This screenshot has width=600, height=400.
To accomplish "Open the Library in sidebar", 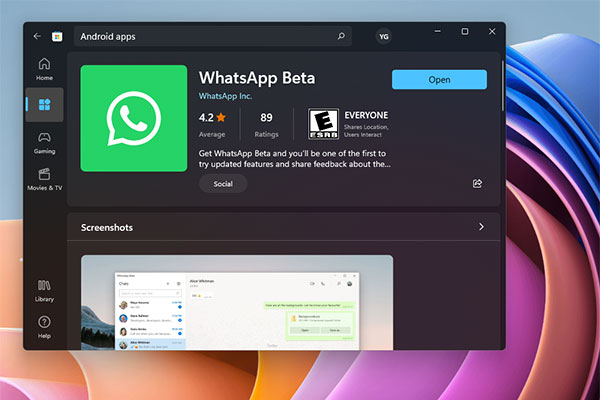I will pyautogui.click(x=44, y=291).
